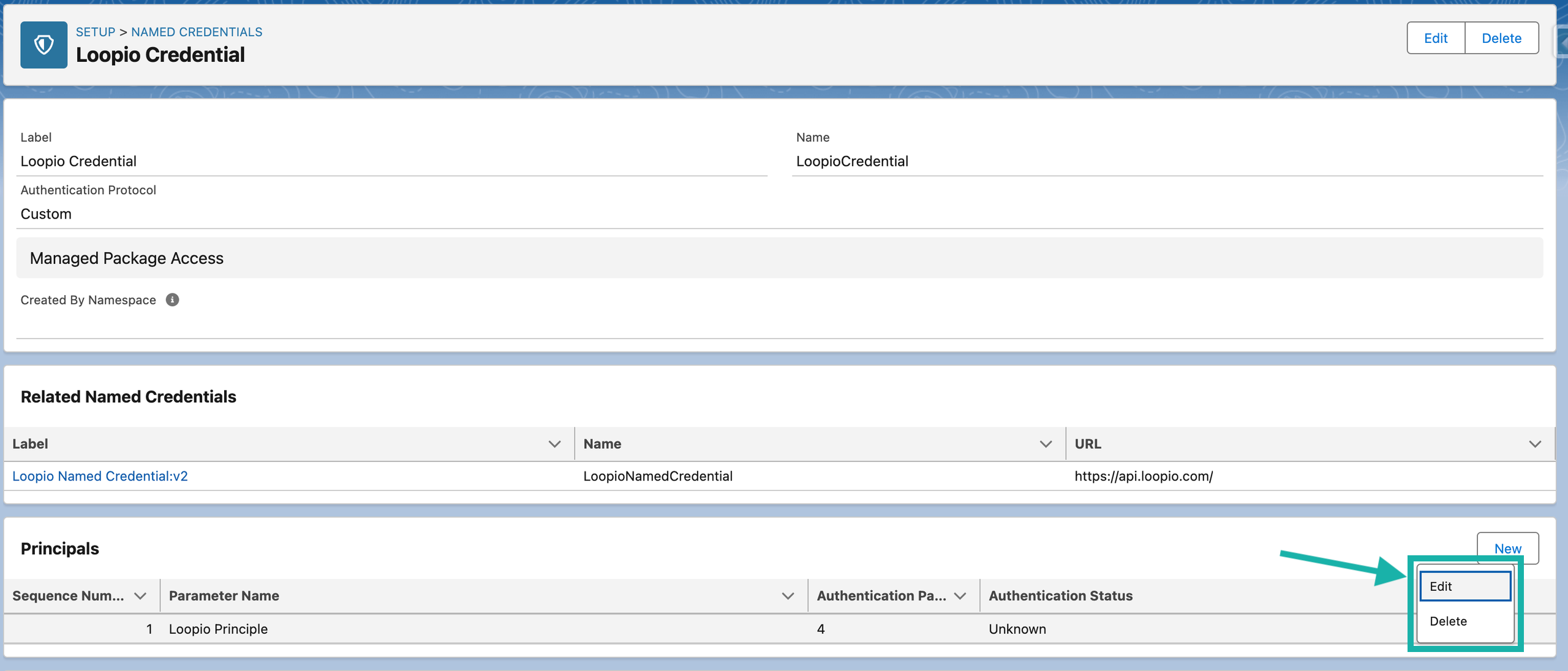
Task: Open Authentication Parameters column chevron
Action: [960, 596]
